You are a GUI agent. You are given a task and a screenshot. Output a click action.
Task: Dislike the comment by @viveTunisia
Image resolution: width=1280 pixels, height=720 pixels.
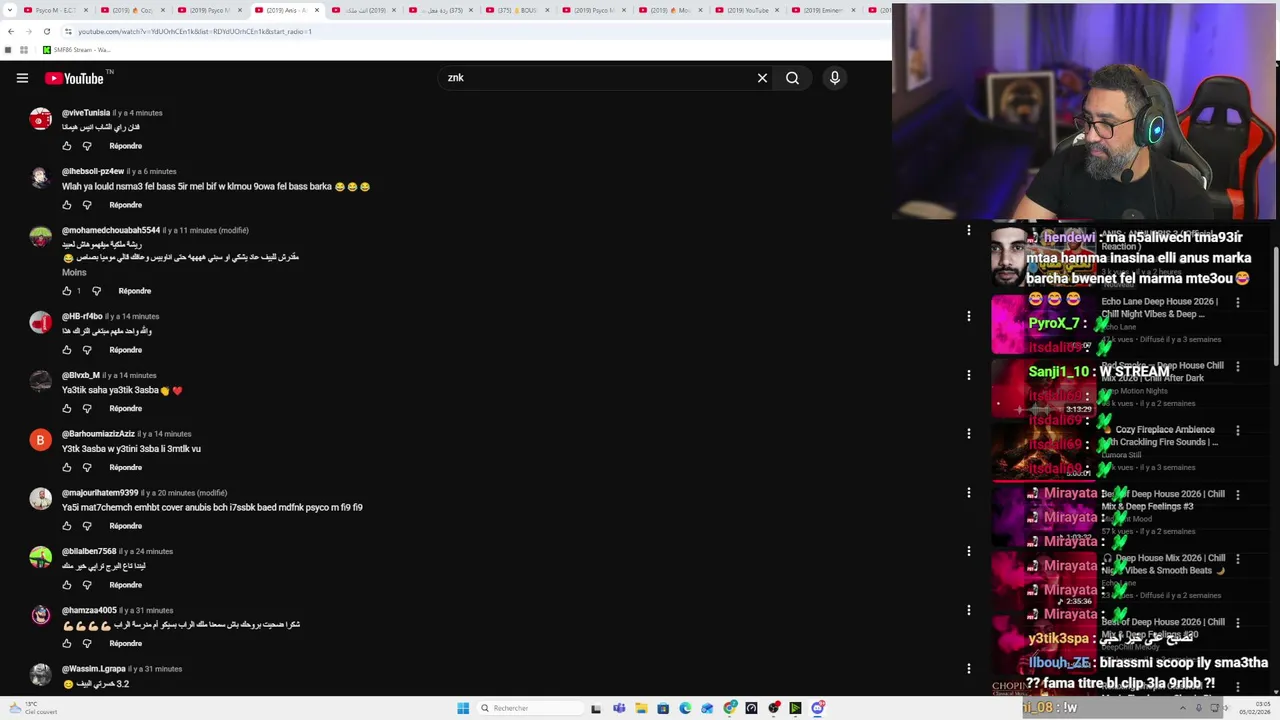pos(87,146)
